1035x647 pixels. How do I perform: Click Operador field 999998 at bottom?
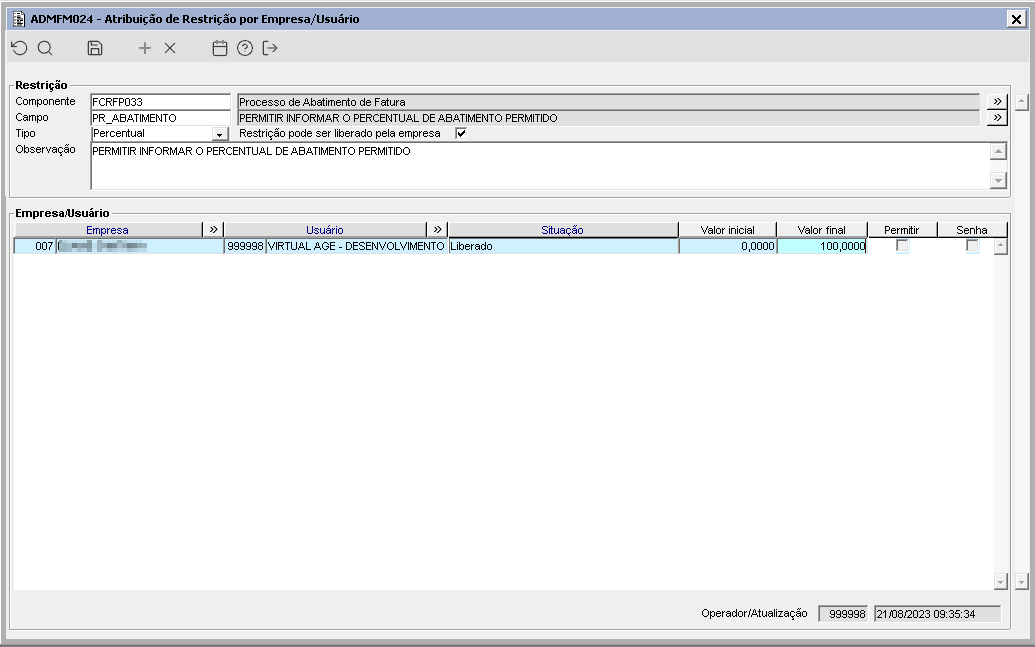[843, 614]
